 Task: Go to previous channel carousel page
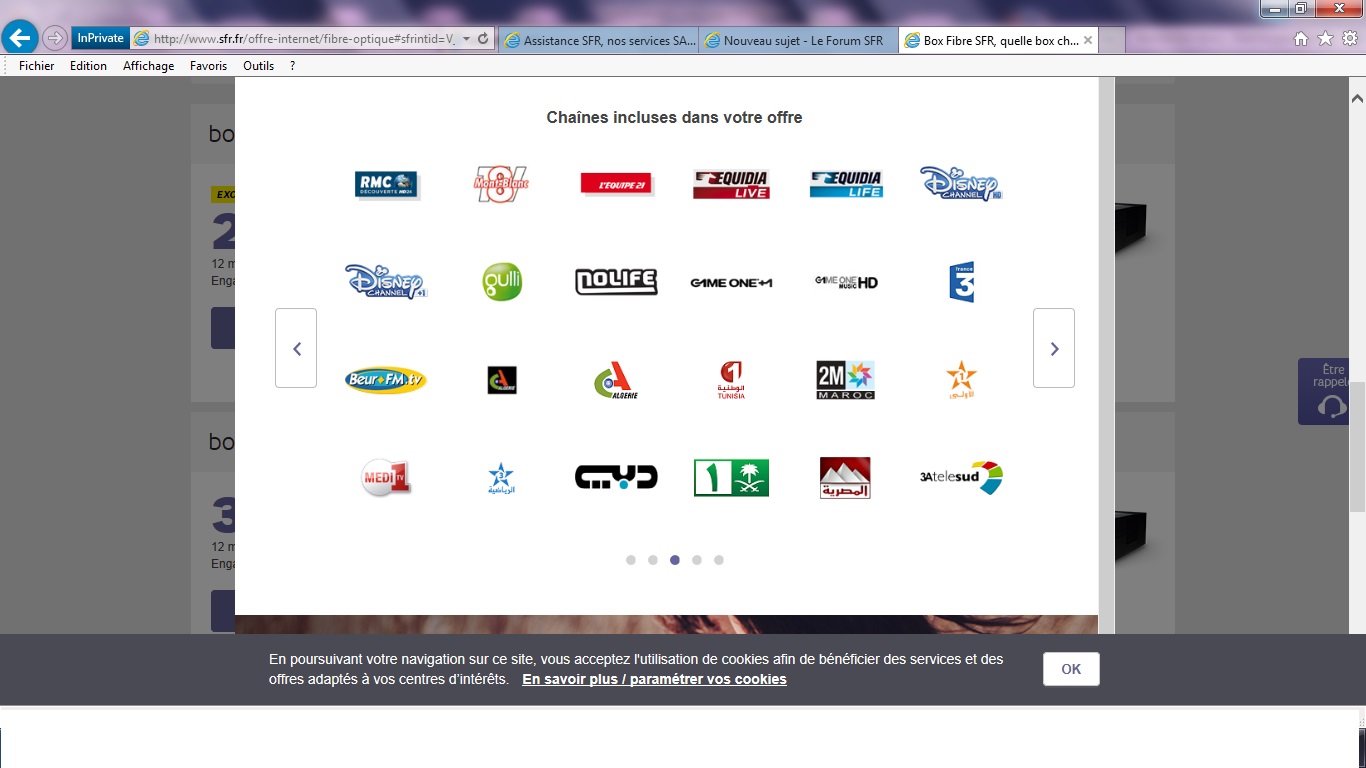coord(296,348)
